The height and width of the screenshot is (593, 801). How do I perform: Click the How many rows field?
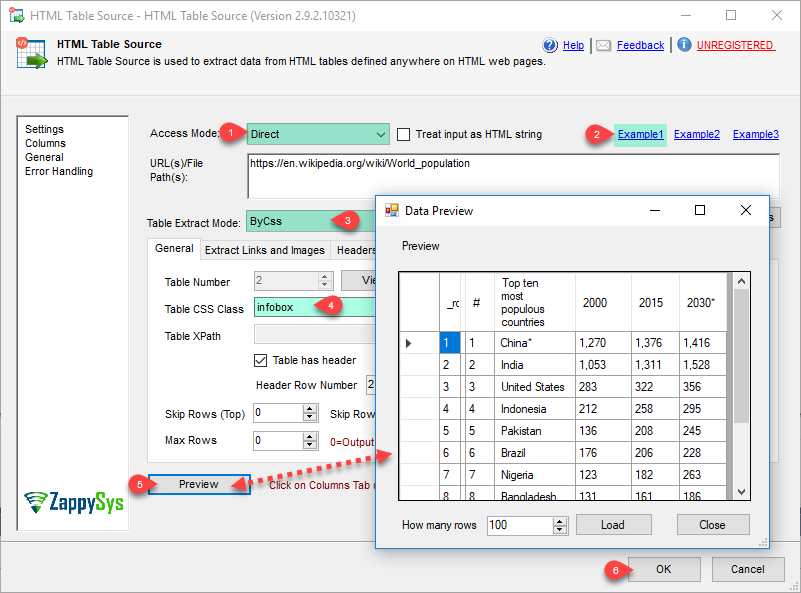520,525
